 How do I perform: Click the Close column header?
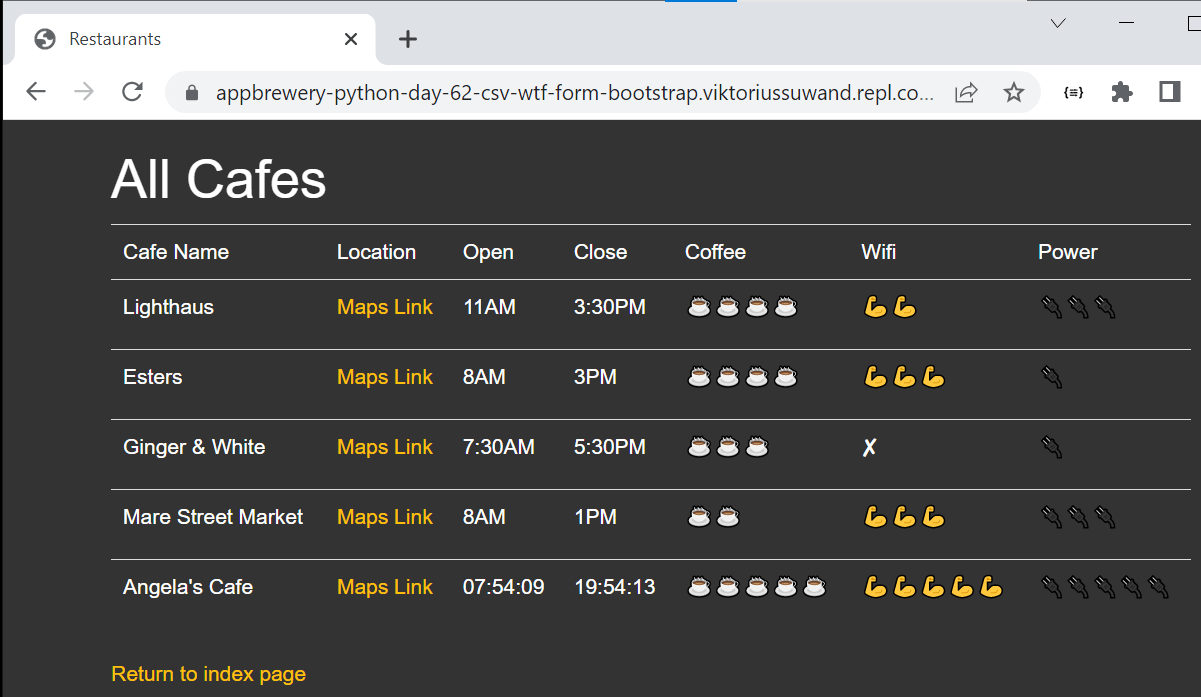[600, 252]
